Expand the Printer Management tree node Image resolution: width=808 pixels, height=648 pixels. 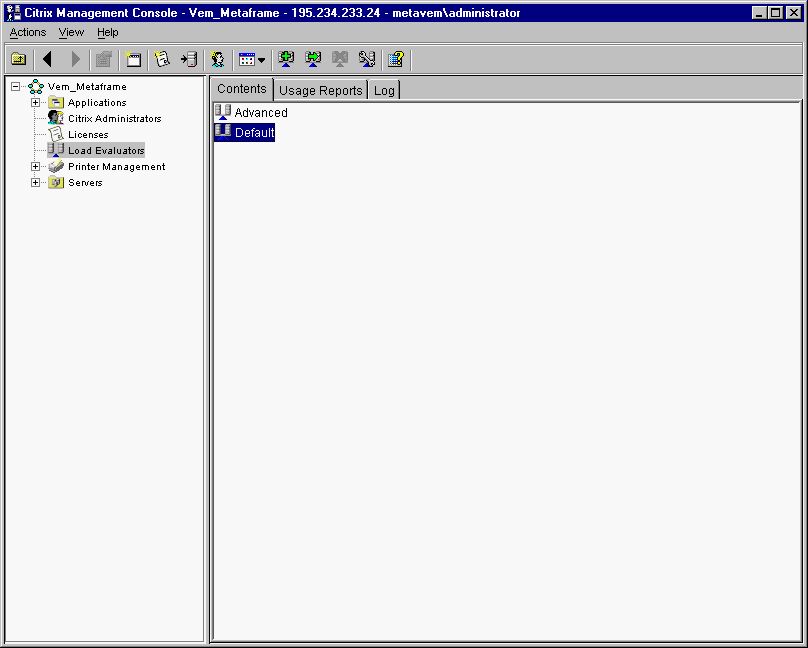point(35,166)
